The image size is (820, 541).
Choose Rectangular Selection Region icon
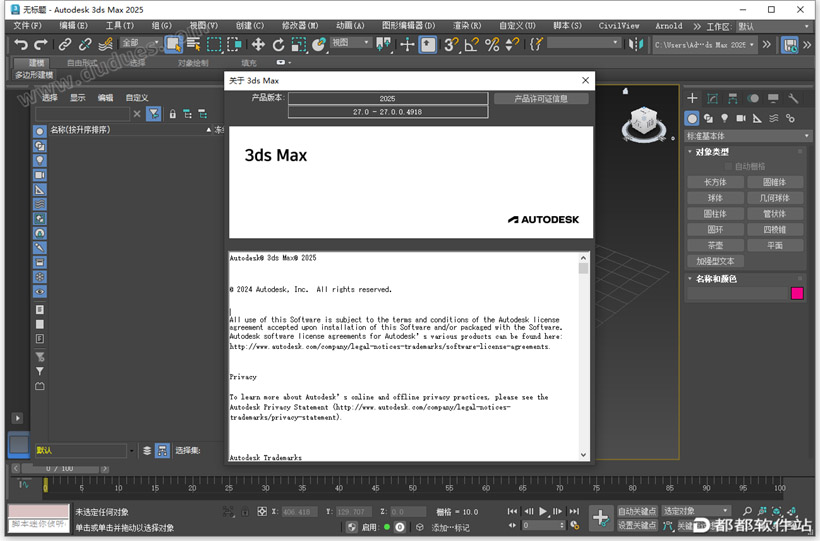[x=214, y=44]
